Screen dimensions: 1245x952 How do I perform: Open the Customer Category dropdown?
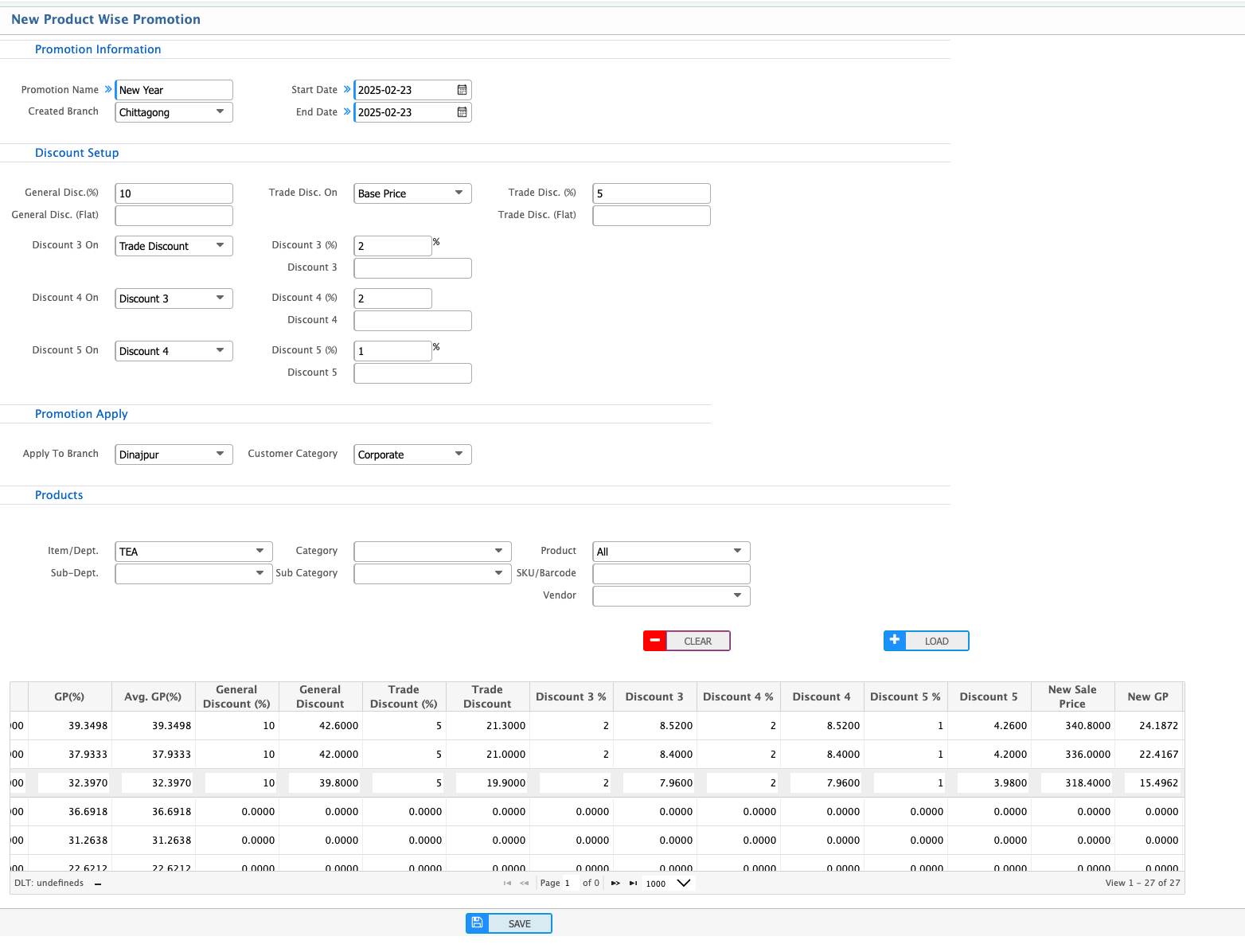click(459, 455)
